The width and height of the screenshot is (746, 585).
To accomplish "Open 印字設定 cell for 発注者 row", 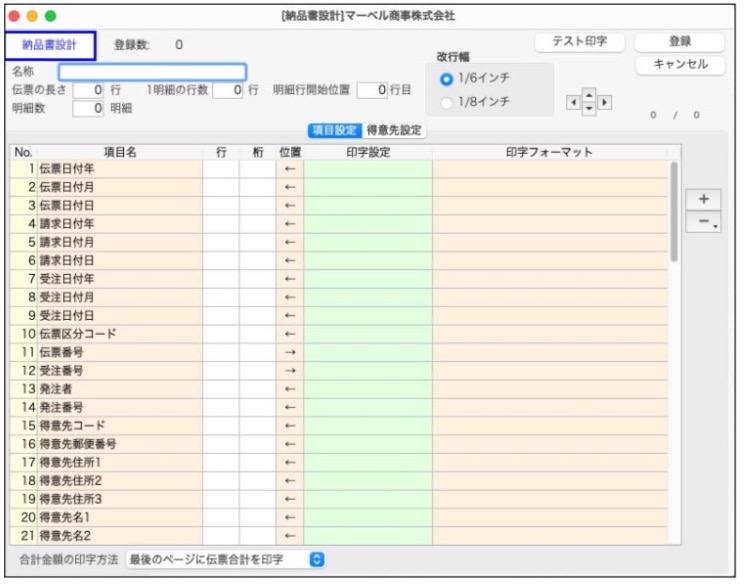I will coord(367,389).
